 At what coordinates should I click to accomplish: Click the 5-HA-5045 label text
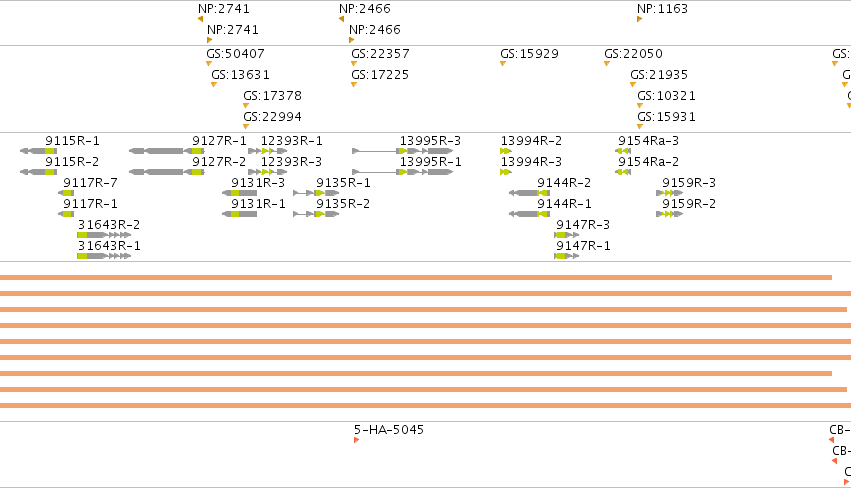[x=389, y=429]
